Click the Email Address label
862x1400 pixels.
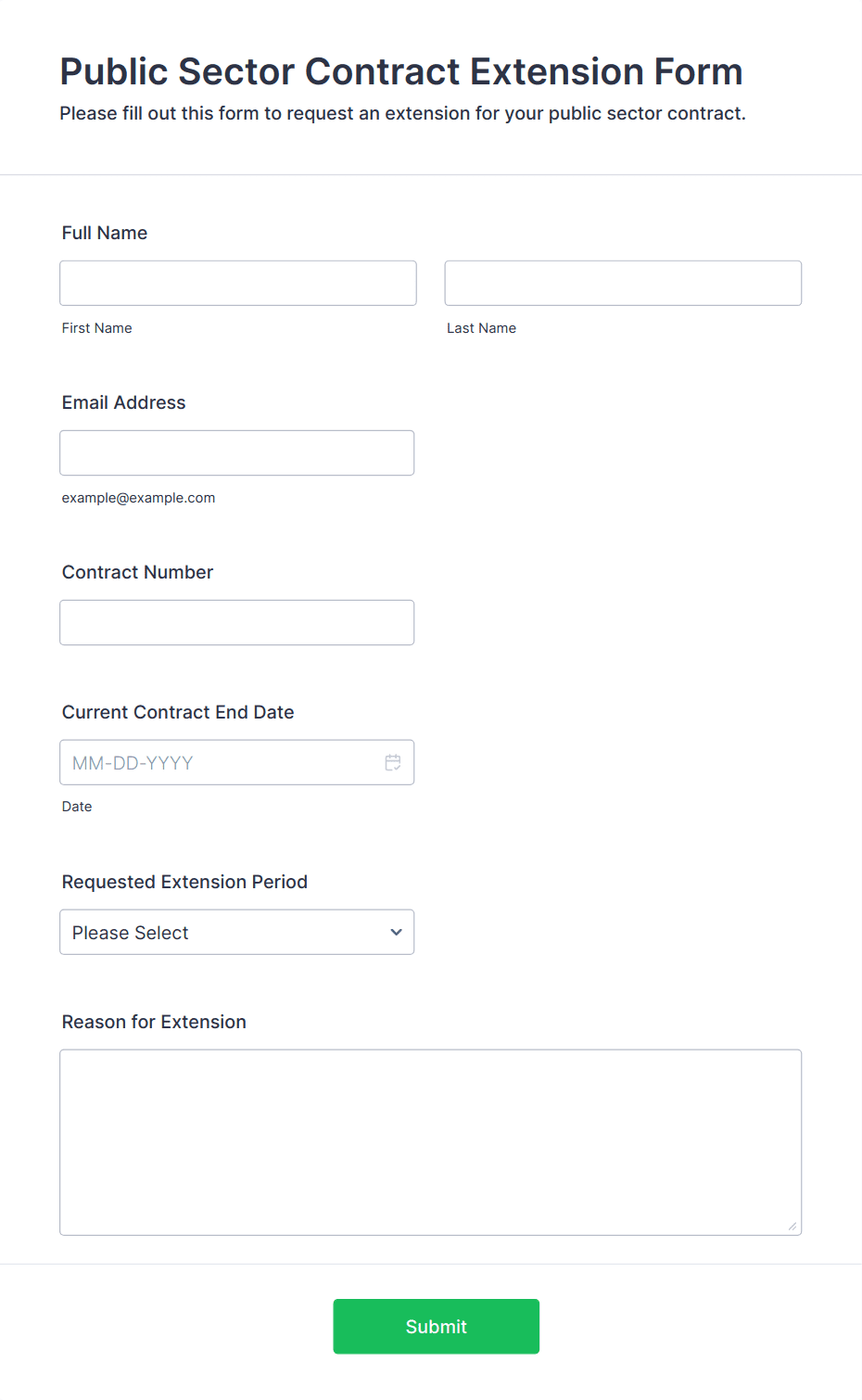click(124, 402)
